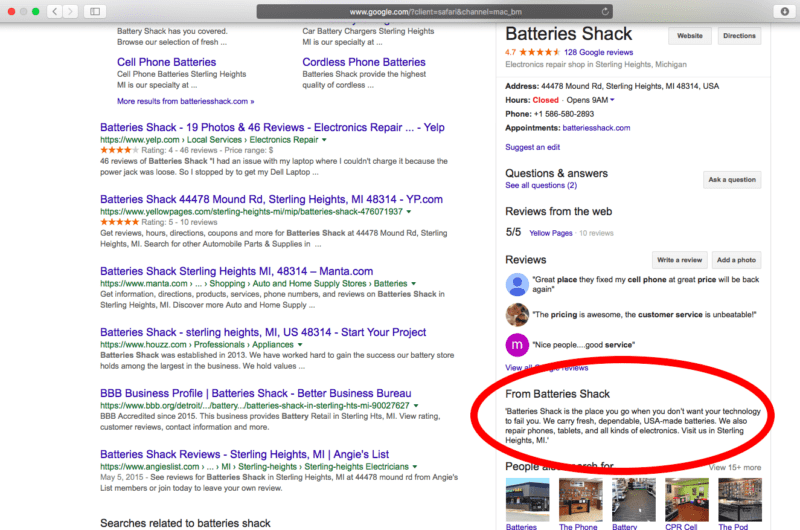Reload the page from the address bar
This screenshot has height=530, width=800.
click(x=603, y=11)
